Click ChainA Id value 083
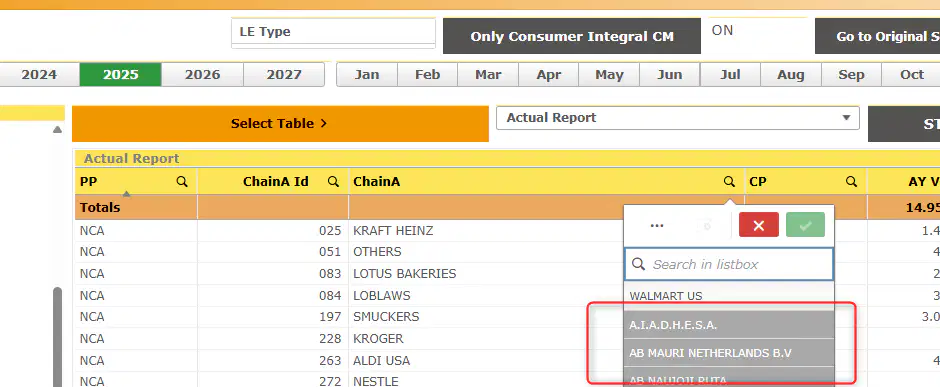Viewport: 940px width, 387px height. [x=330, y=273]
